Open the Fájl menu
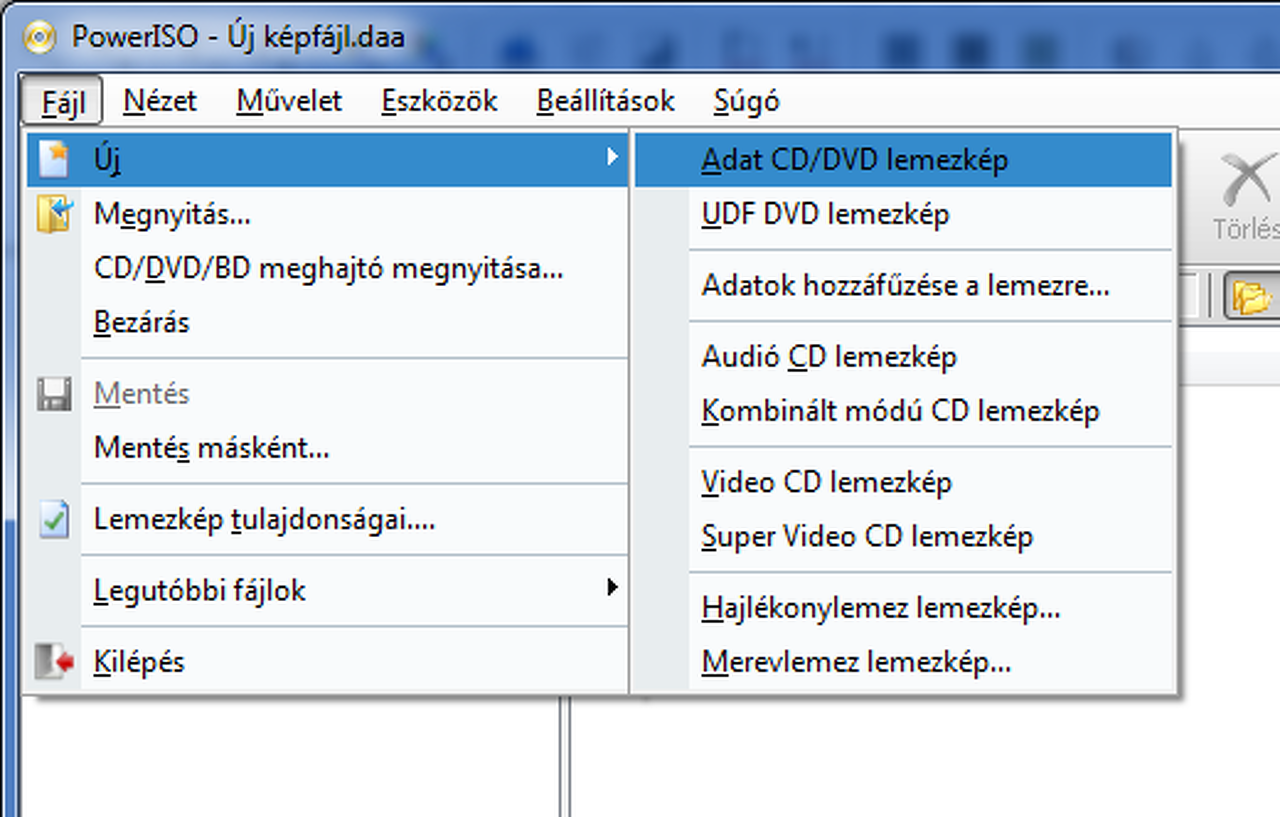This screenshot has width=1280, height=817. click(x=61, y=101)
